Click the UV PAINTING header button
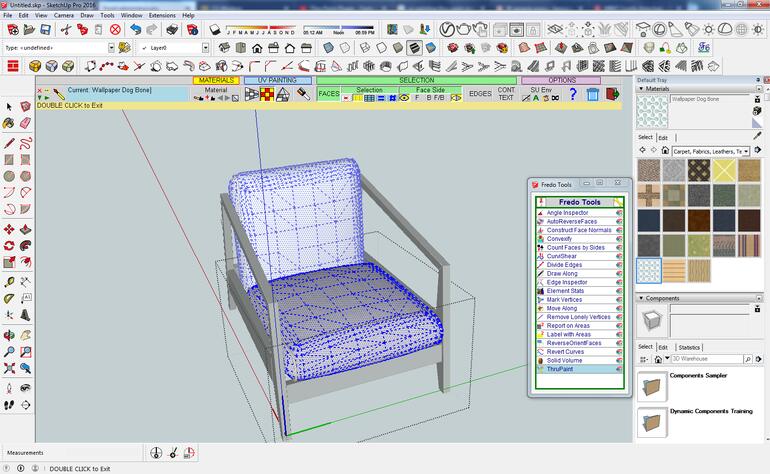This screenshot has width=770, height=474. click(277, 80)
